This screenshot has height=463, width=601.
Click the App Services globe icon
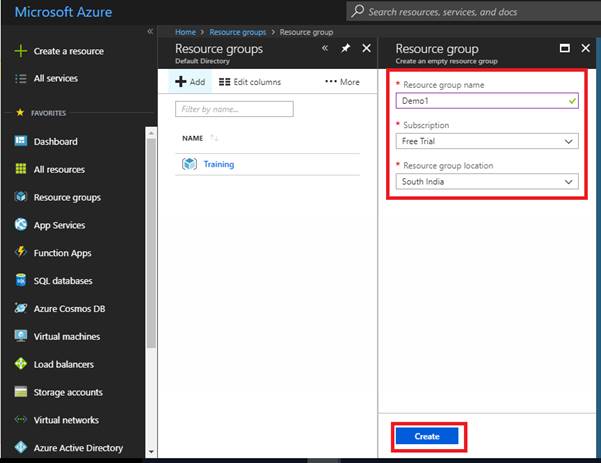pyautogui.click(x=21, y=224)
